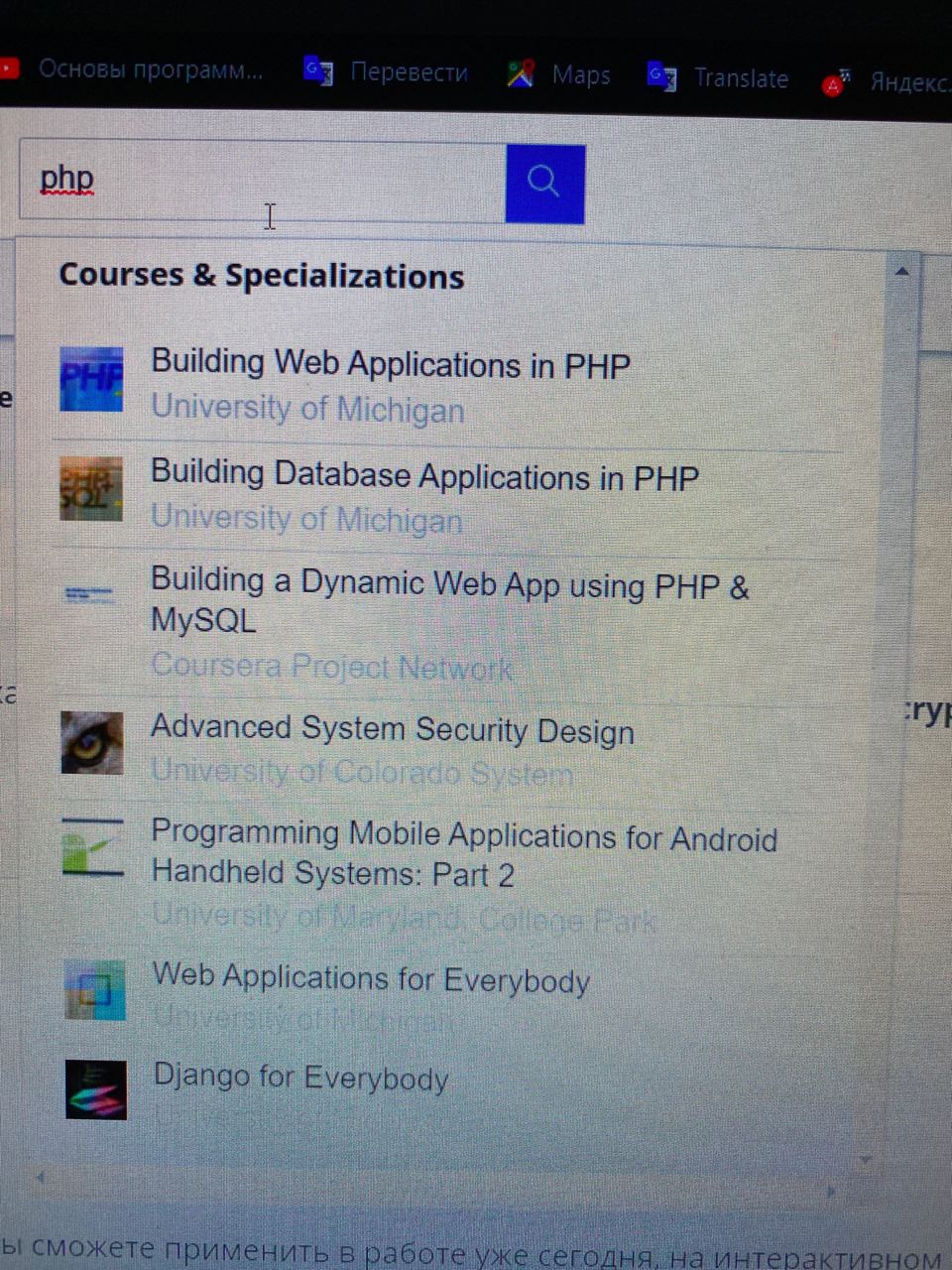This screenshot has height=1270, width=952.
Task: Click the PHP SQL database course thumbnail
Action: pos(90,488)
